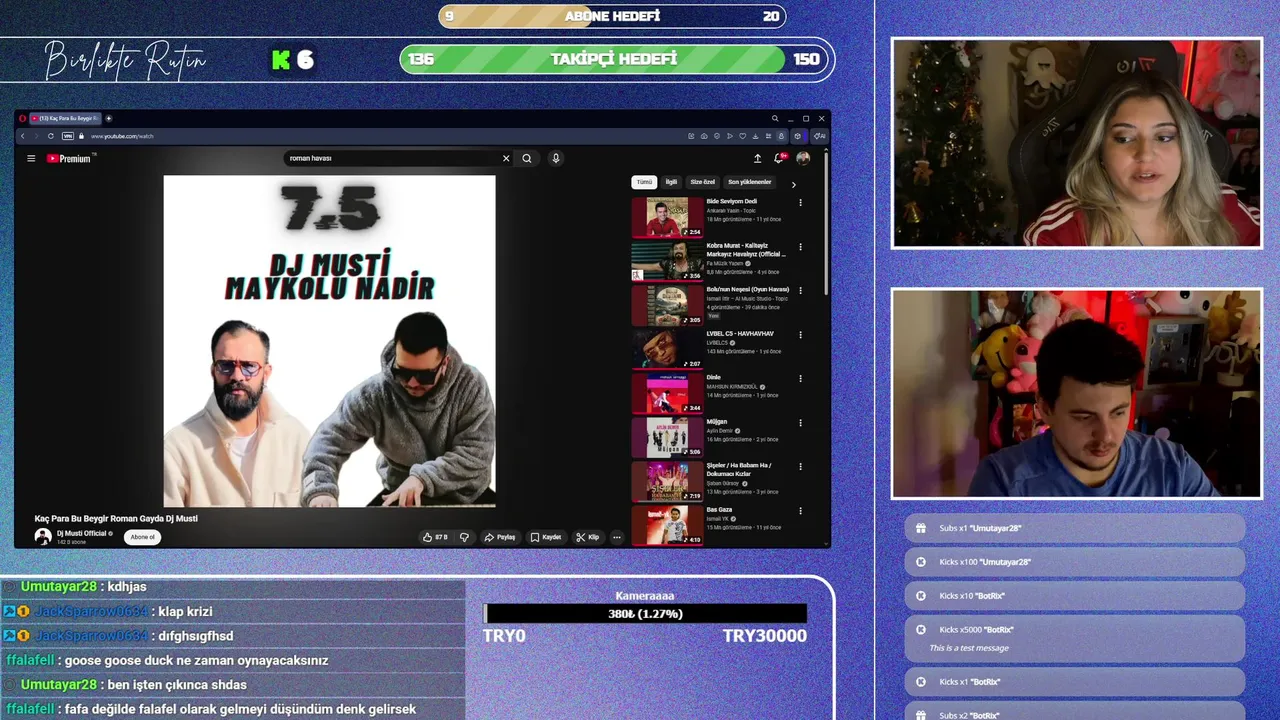Click the DJ Musti video player
The height and width of the screenshot is (720, 1280).
pyautogui.click(x=329, y=341)
